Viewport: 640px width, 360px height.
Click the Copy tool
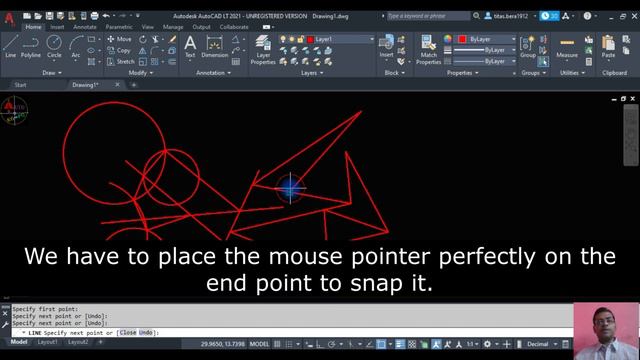pyautogui.click(x=119, y=51)
